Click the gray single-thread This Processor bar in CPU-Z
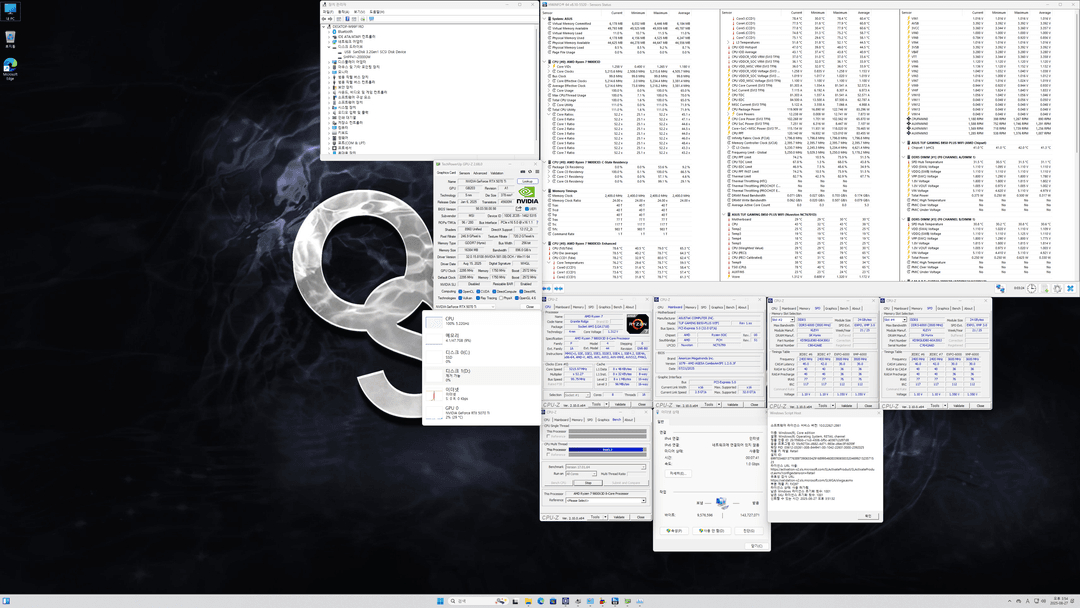 608,431
